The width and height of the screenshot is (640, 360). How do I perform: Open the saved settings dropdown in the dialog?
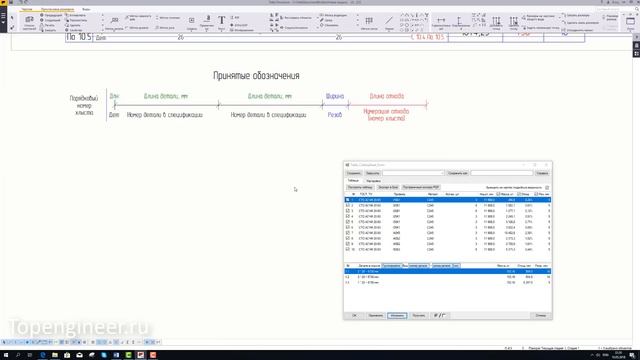click(413, 173)
